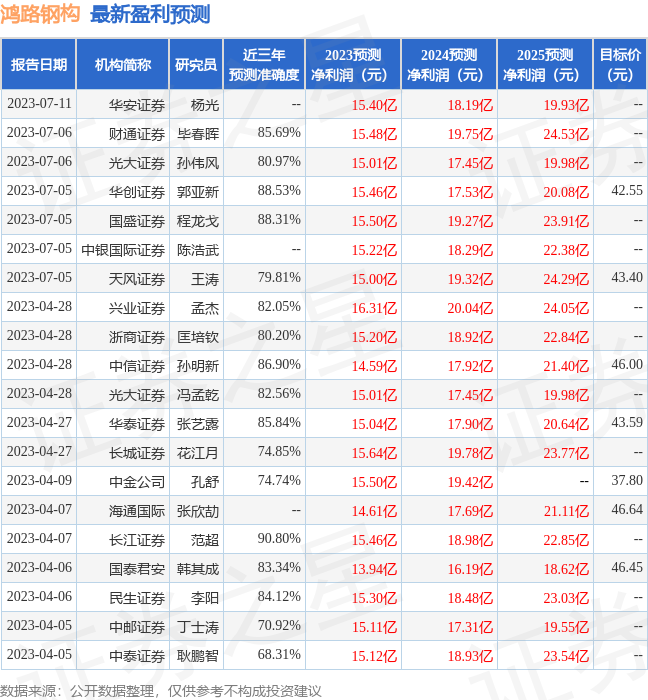The width and height of the screenshot is (648, 700).
Task: Click the 90.80% accuracy value
Action: pyautogui.click(x=279, y=539)
